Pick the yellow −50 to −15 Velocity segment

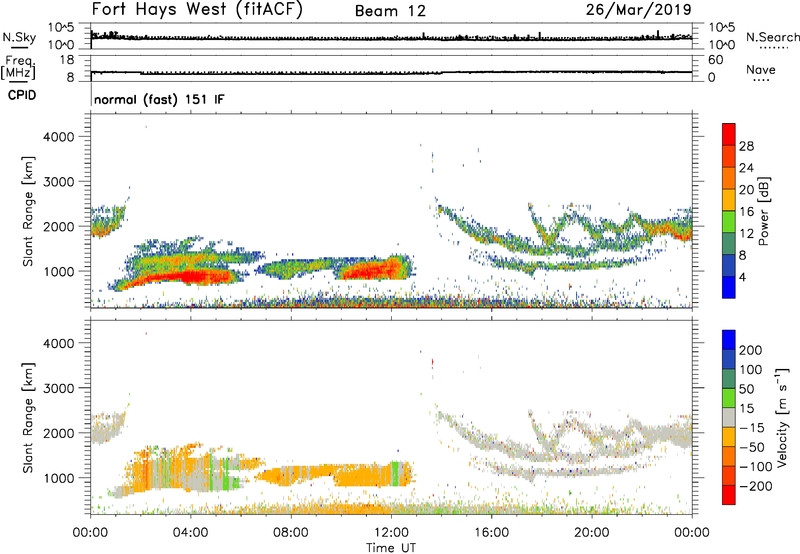pyautogui.click(x=729, y=437)
